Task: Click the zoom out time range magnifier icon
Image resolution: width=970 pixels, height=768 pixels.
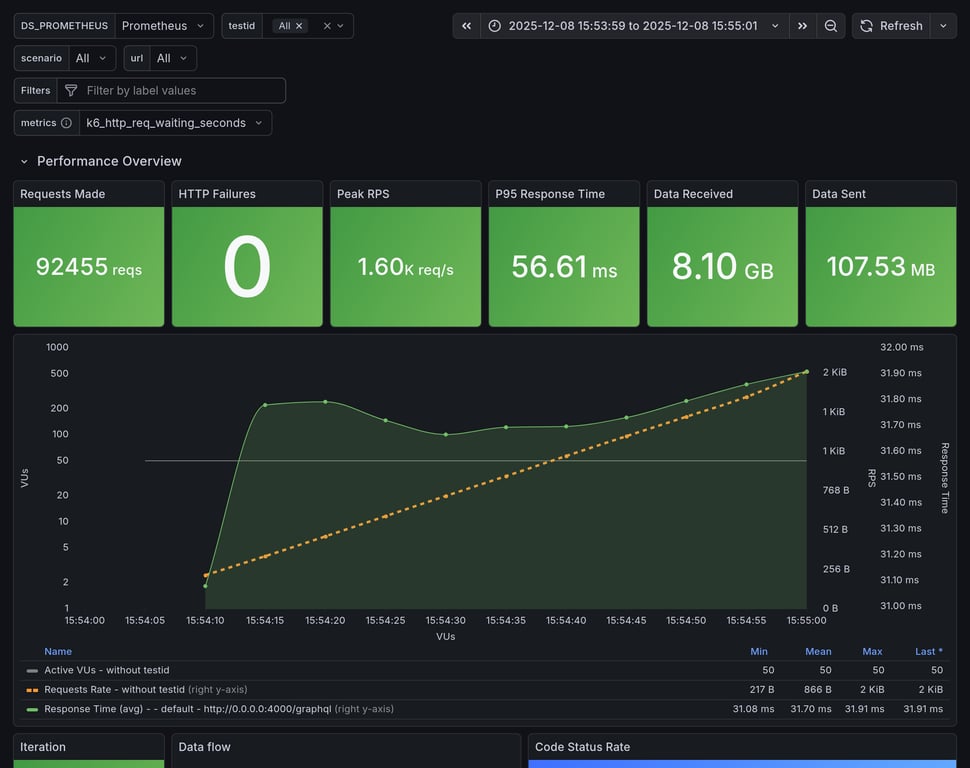Action: click(x=831, y=25)
